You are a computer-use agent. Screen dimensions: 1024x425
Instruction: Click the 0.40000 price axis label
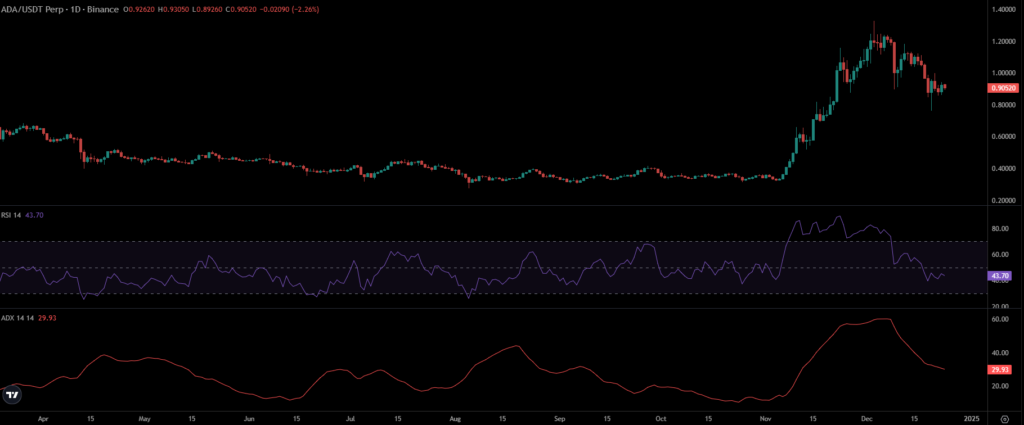point(1004,169)
